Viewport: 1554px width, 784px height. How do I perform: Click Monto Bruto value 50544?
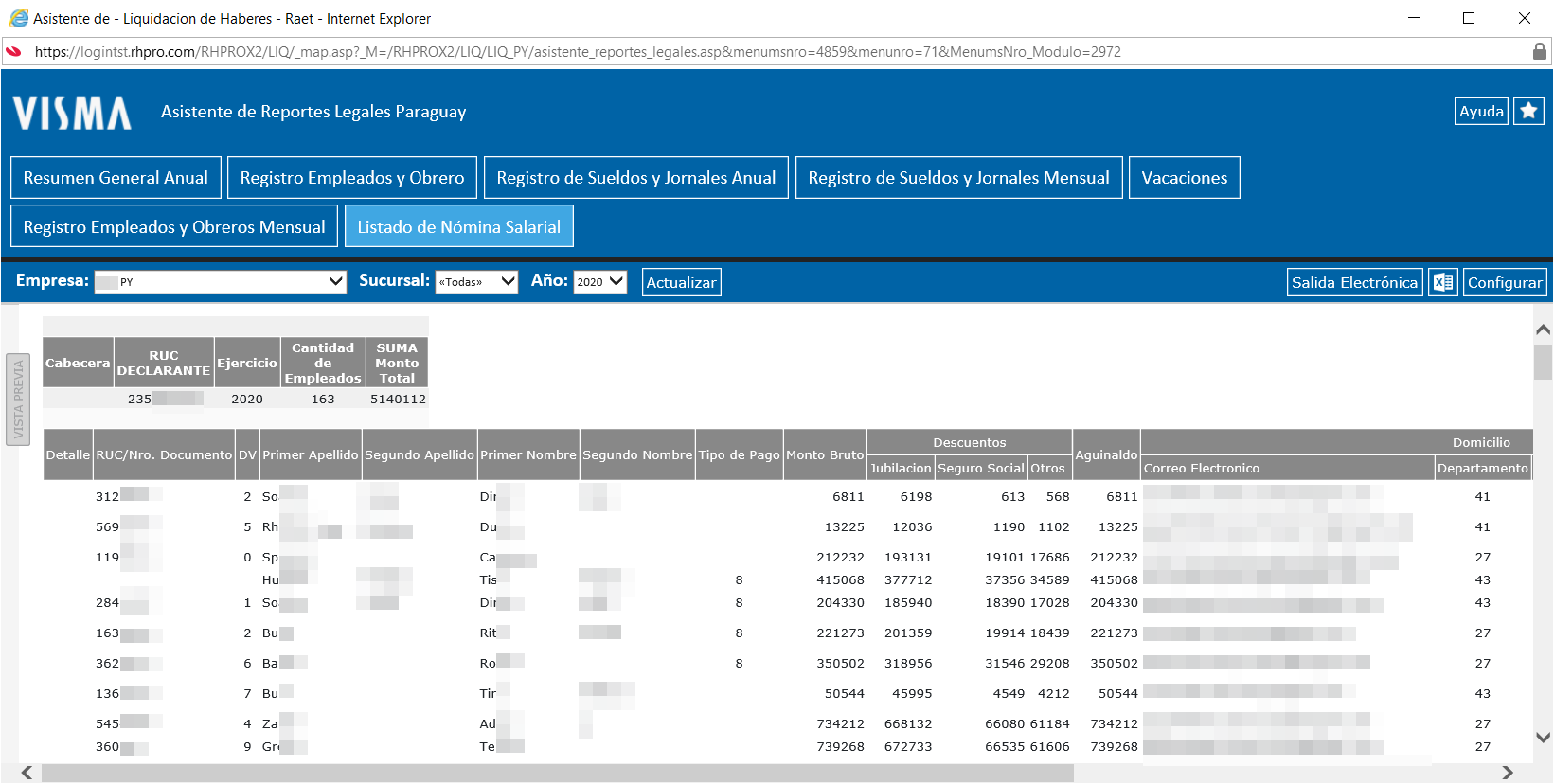[x=845, y=693]
